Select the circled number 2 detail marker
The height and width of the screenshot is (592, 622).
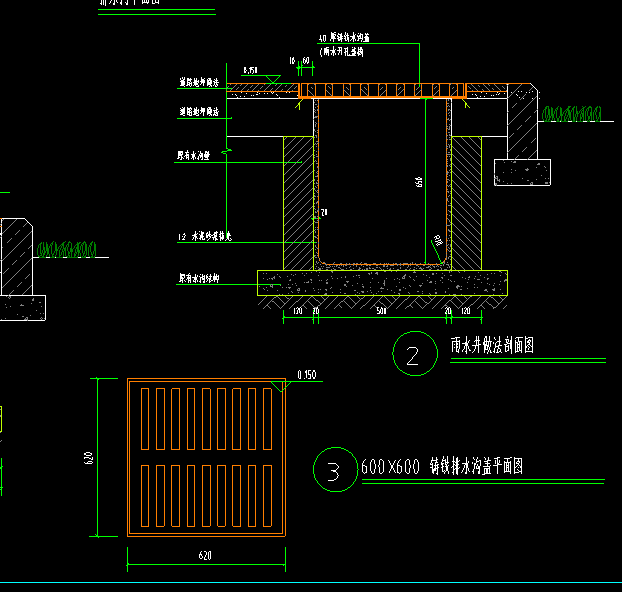click(415, 354)
